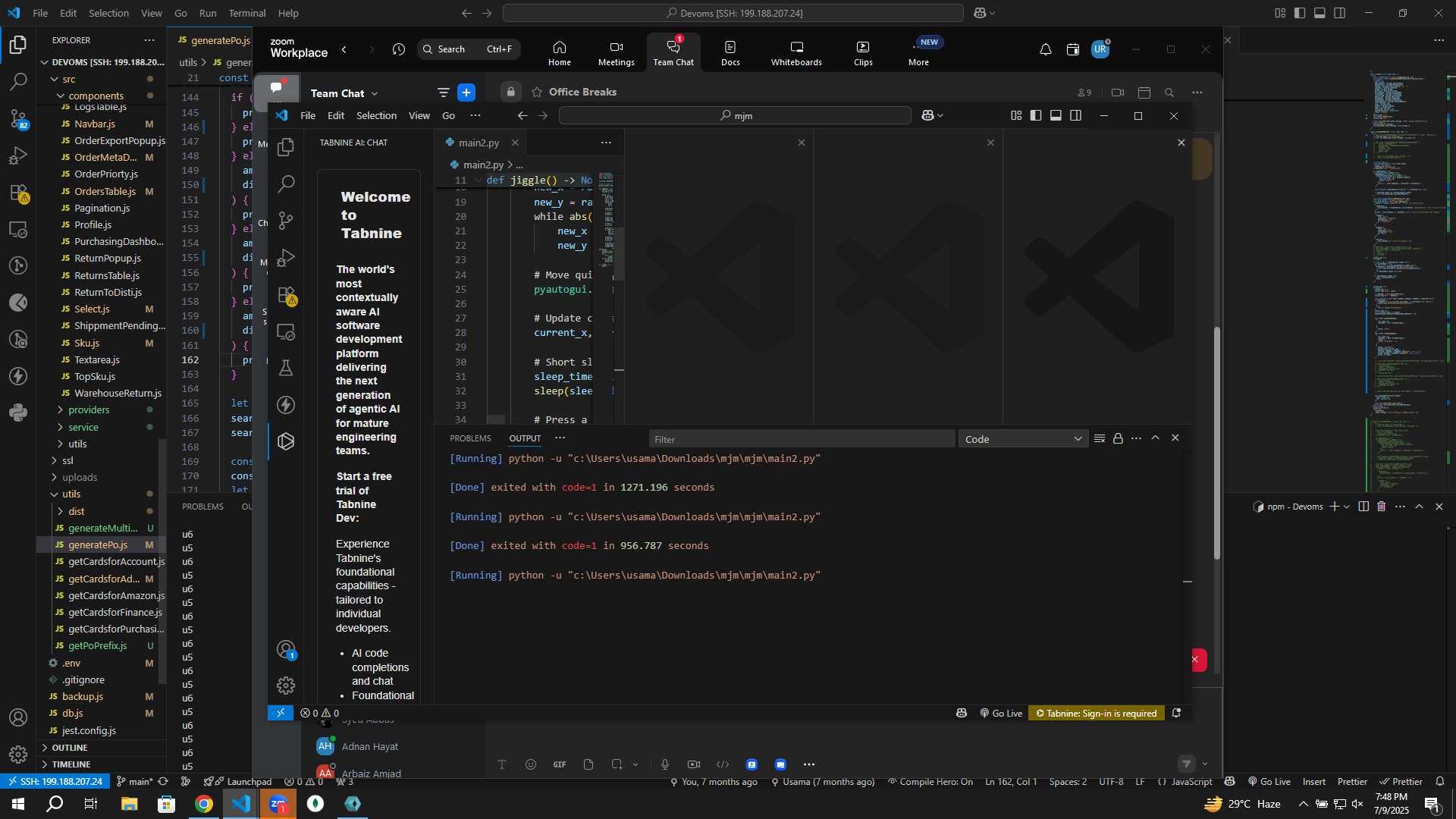Open Source Control with 82 badge in Devoms window
1456x819 pixels.
[18, 118]
